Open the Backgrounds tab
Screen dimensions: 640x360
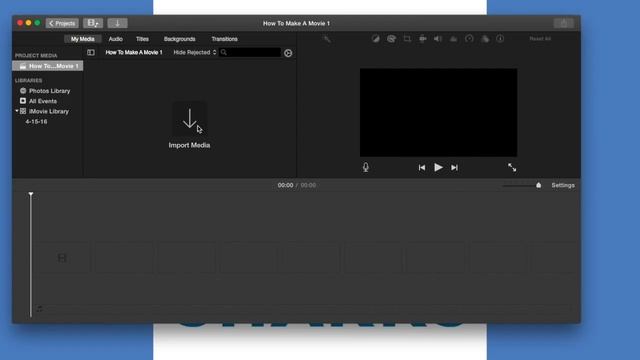pyautogui.click(x=180, y=39)
